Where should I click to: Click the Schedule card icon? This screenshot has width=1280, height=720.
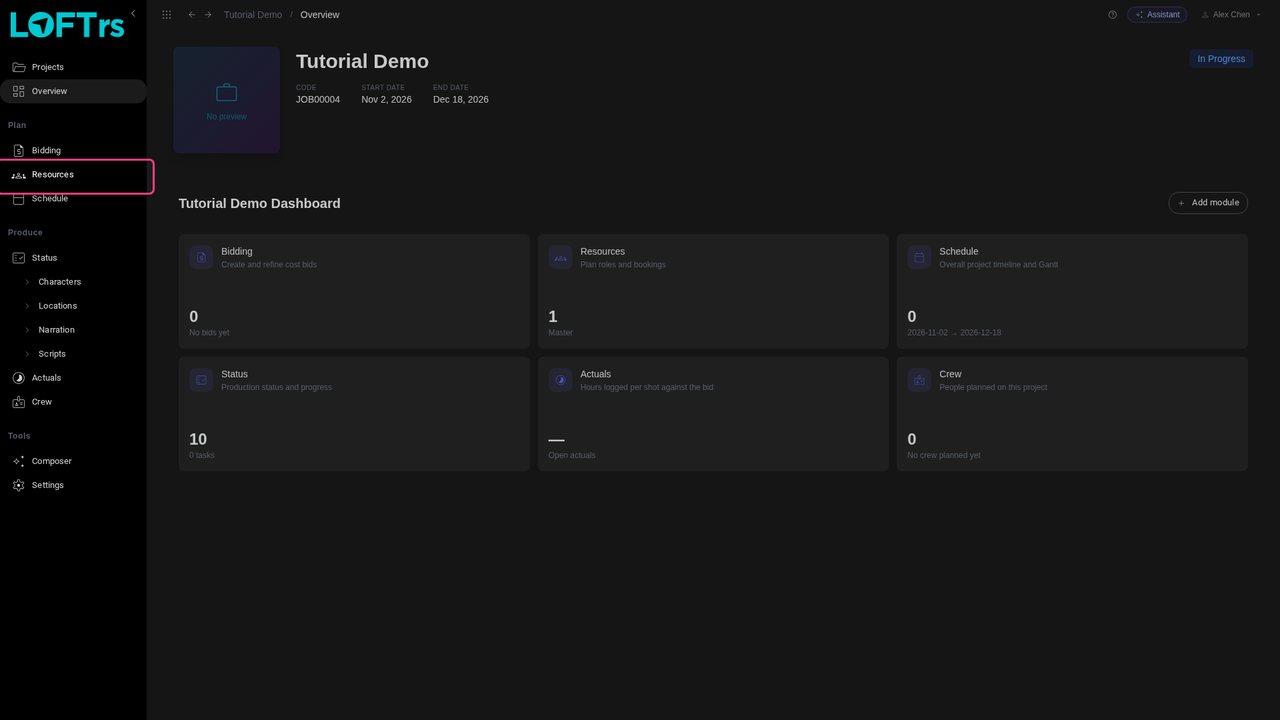[x=919, y=257]
